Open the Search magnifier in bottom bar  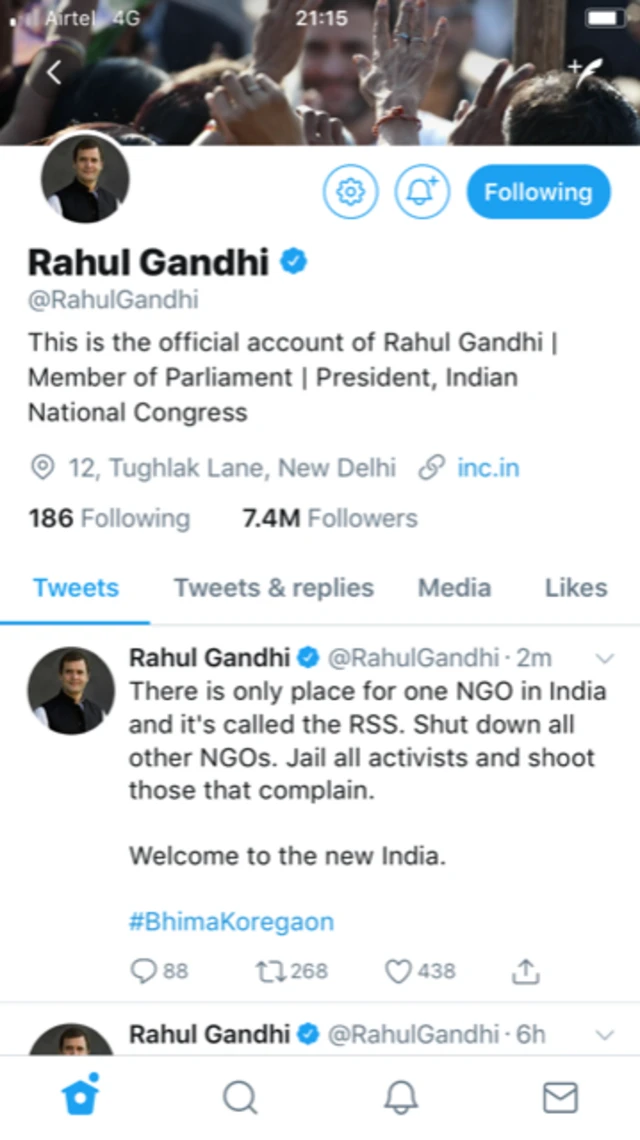[x=240, y=1098]
